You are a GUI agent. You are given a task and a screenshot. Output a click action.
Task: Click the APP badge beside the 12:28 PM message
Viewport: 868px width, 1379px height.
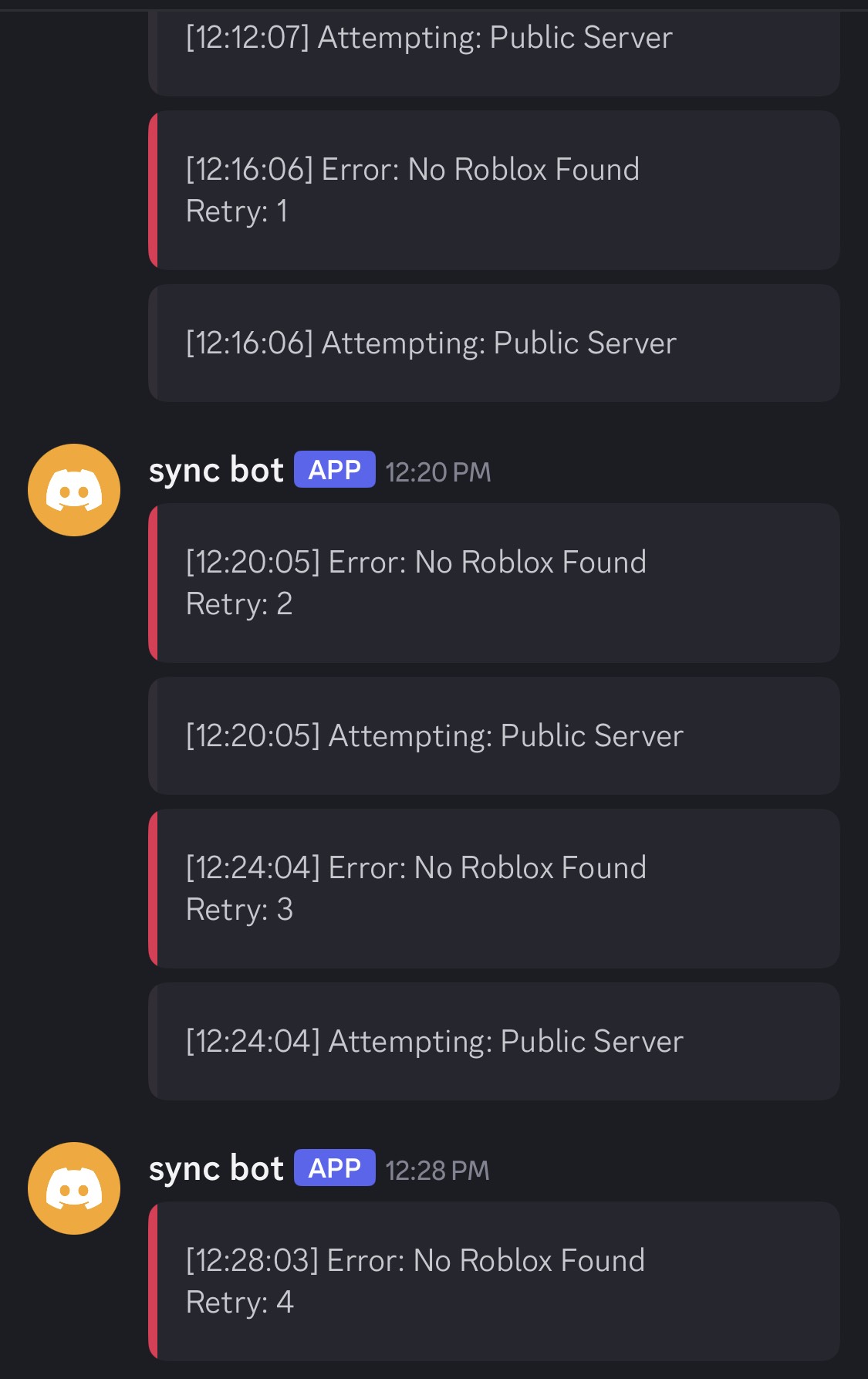[334, 1168]
